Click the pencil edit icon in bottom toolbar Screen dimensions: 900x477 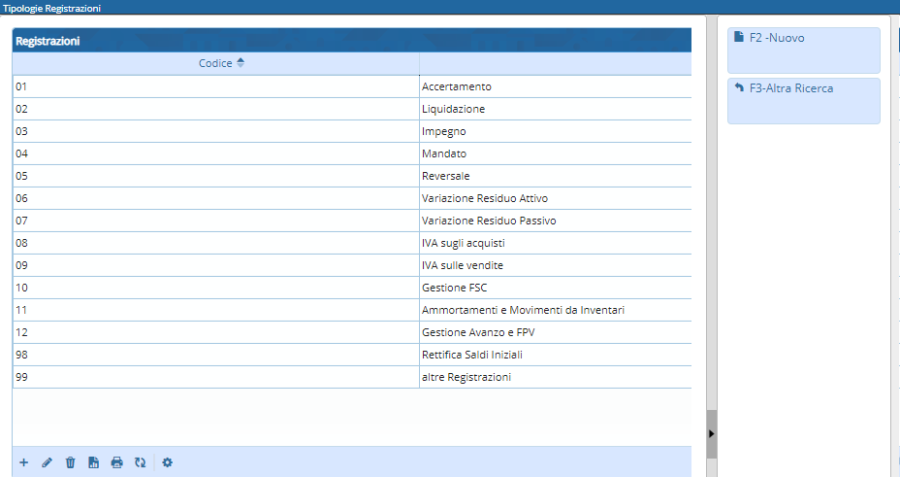(47, 462)
